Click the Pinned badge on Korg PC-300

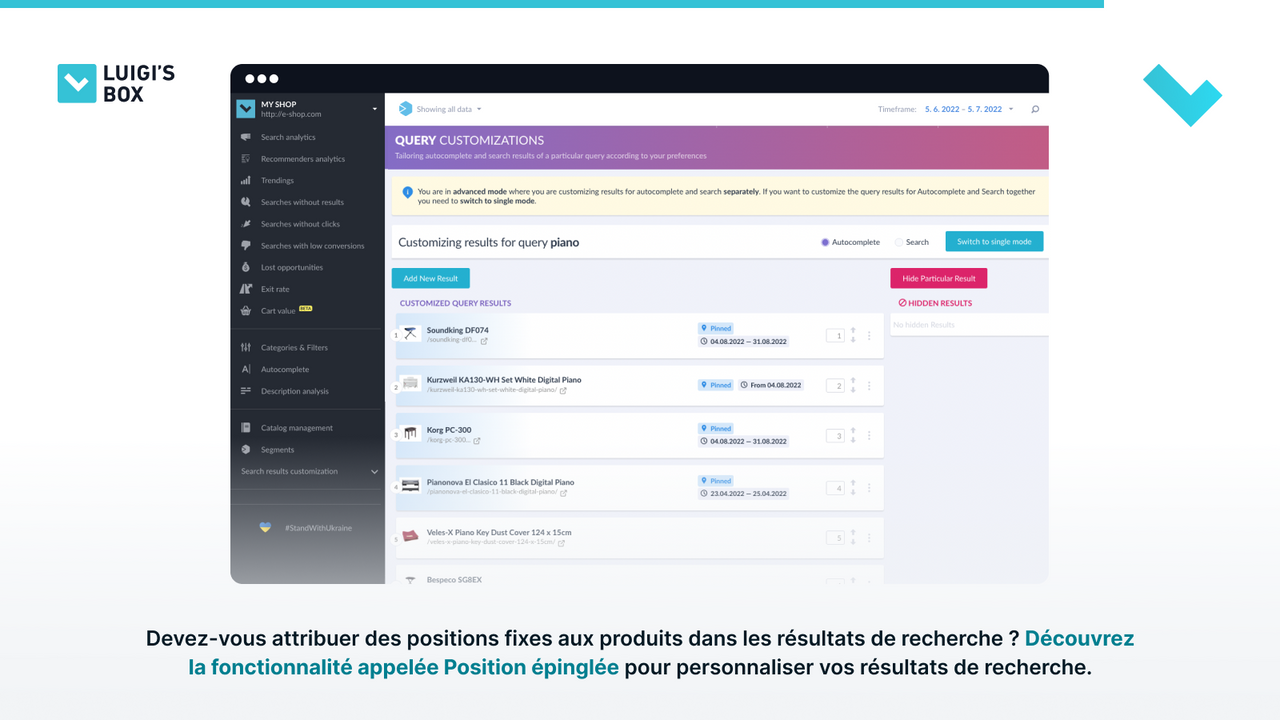pos(716,428)
